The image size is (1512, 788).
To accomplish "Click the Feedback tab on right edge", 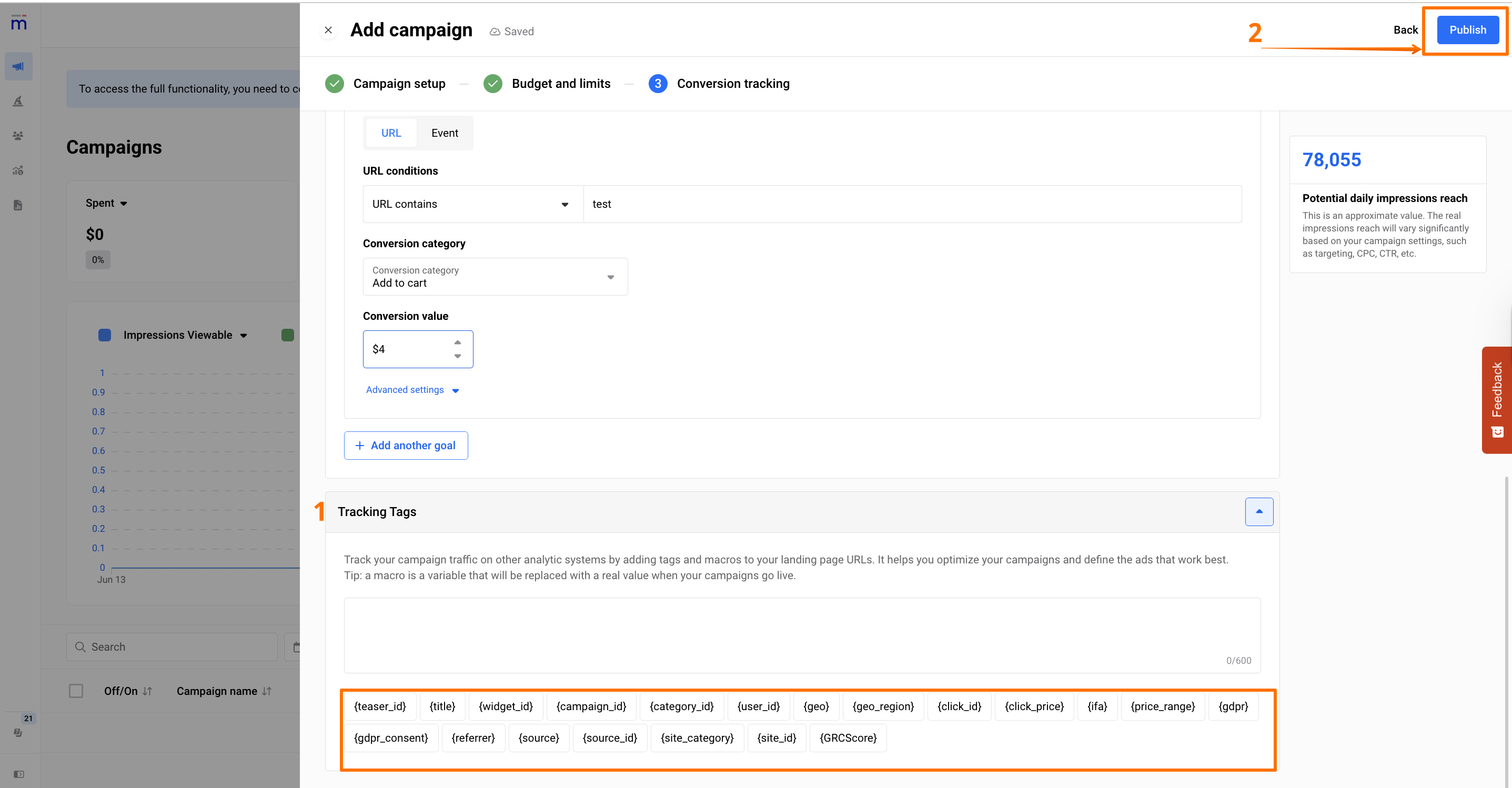I will (x=1496, y=399).
